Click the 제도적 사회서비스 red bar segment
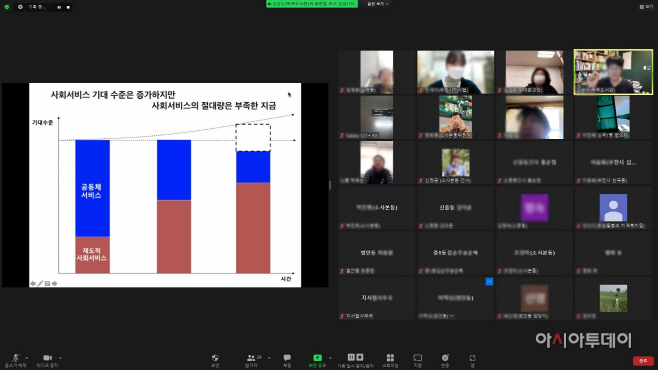Image resolution: width=658 pixels, height=370 pixels. pyautogui.click(x=92, y=255)
